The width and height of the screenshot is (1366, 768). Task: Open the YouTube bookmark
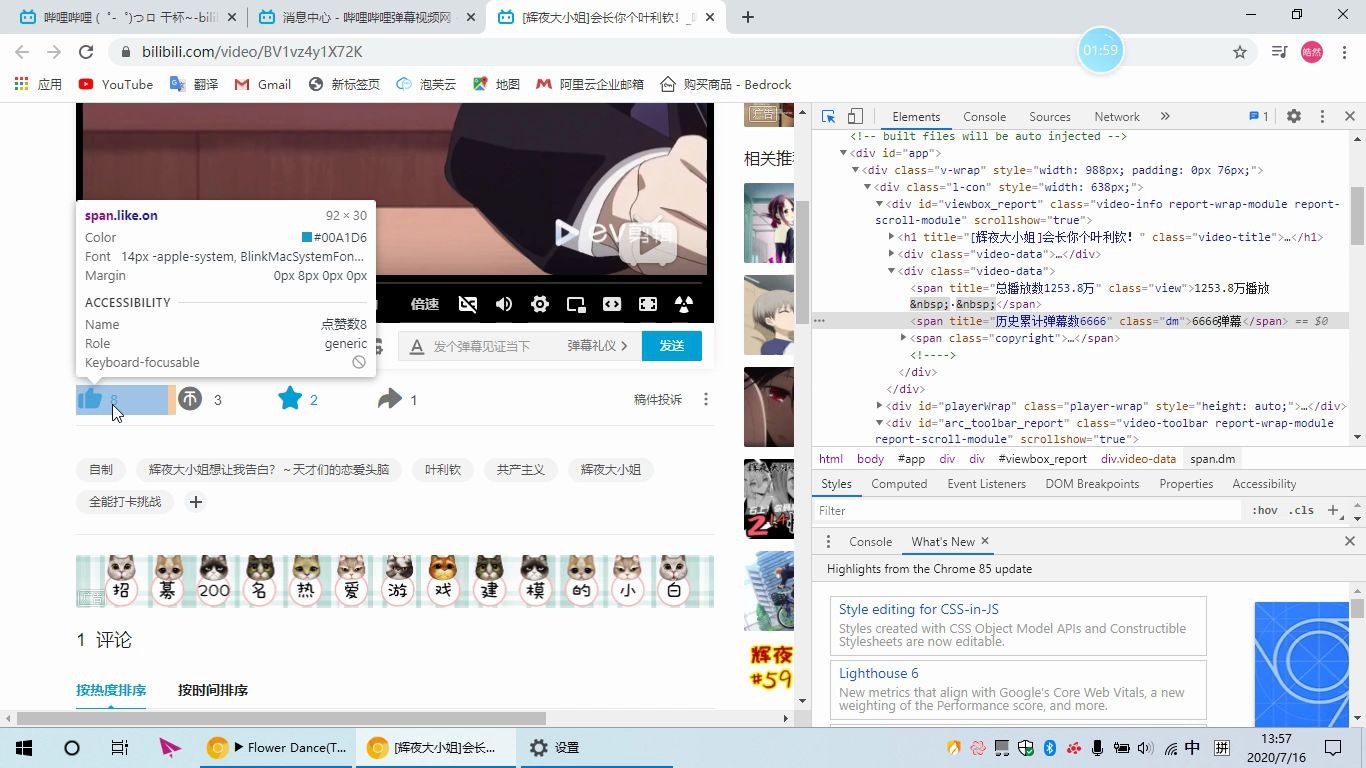pyautogui.click(x=115, y=85)
